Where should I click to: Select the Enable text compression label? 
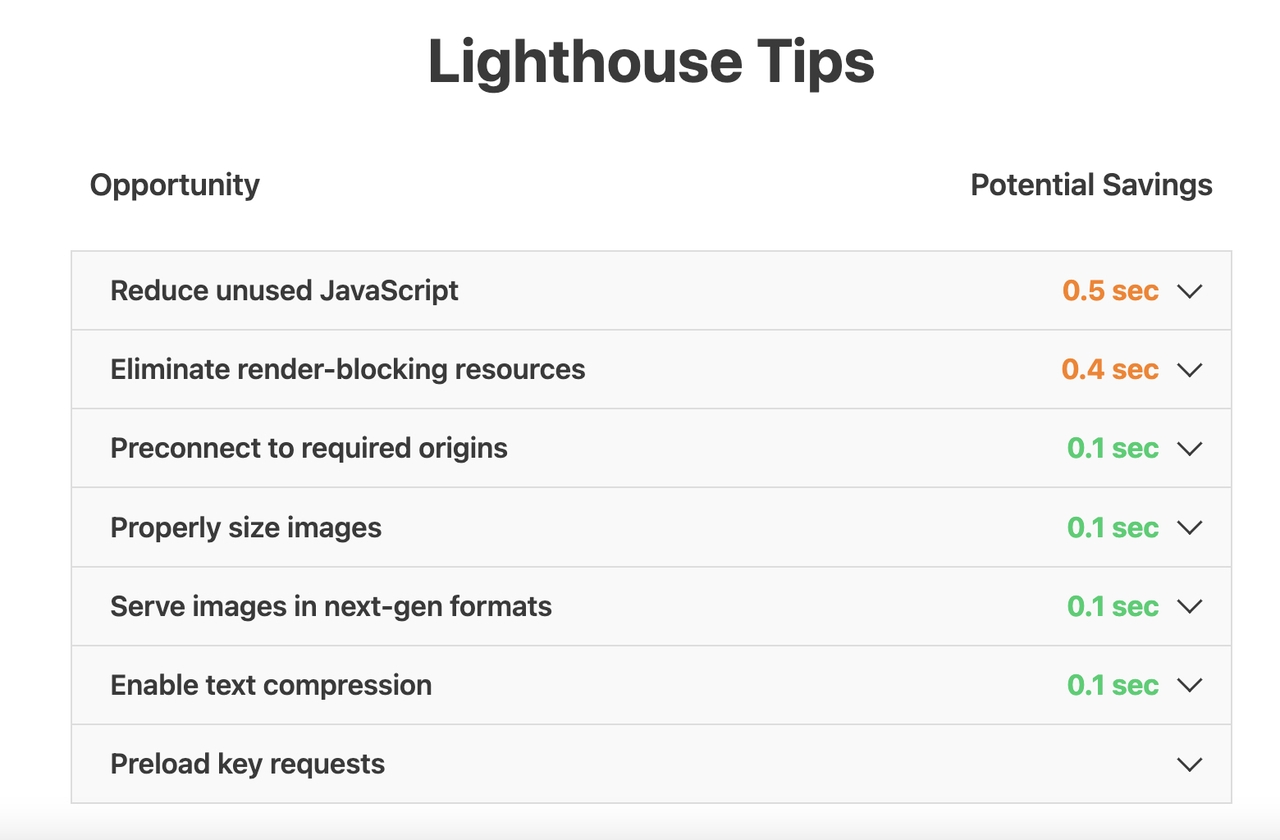(x=270, y=686)
